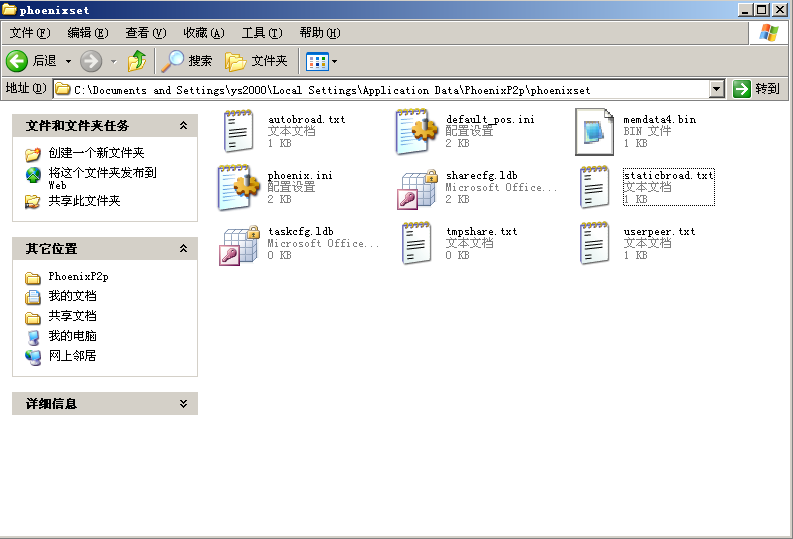793x539 pixels.
Task: Click the 网上邻居 network icon
Action: click(x=33, y=357)
